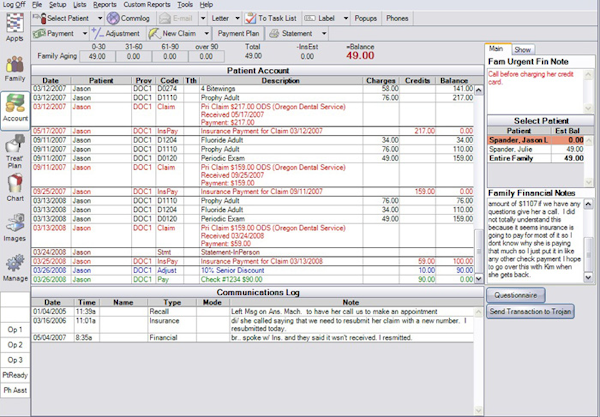Screen dimensions: 600x417
Task: Open the Apps module icon
Action: 15,23
